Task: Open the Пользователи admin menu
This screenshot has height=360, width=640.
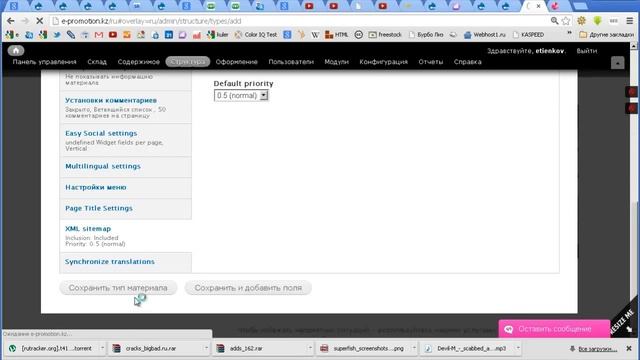Action: click(x=291, y=62)
